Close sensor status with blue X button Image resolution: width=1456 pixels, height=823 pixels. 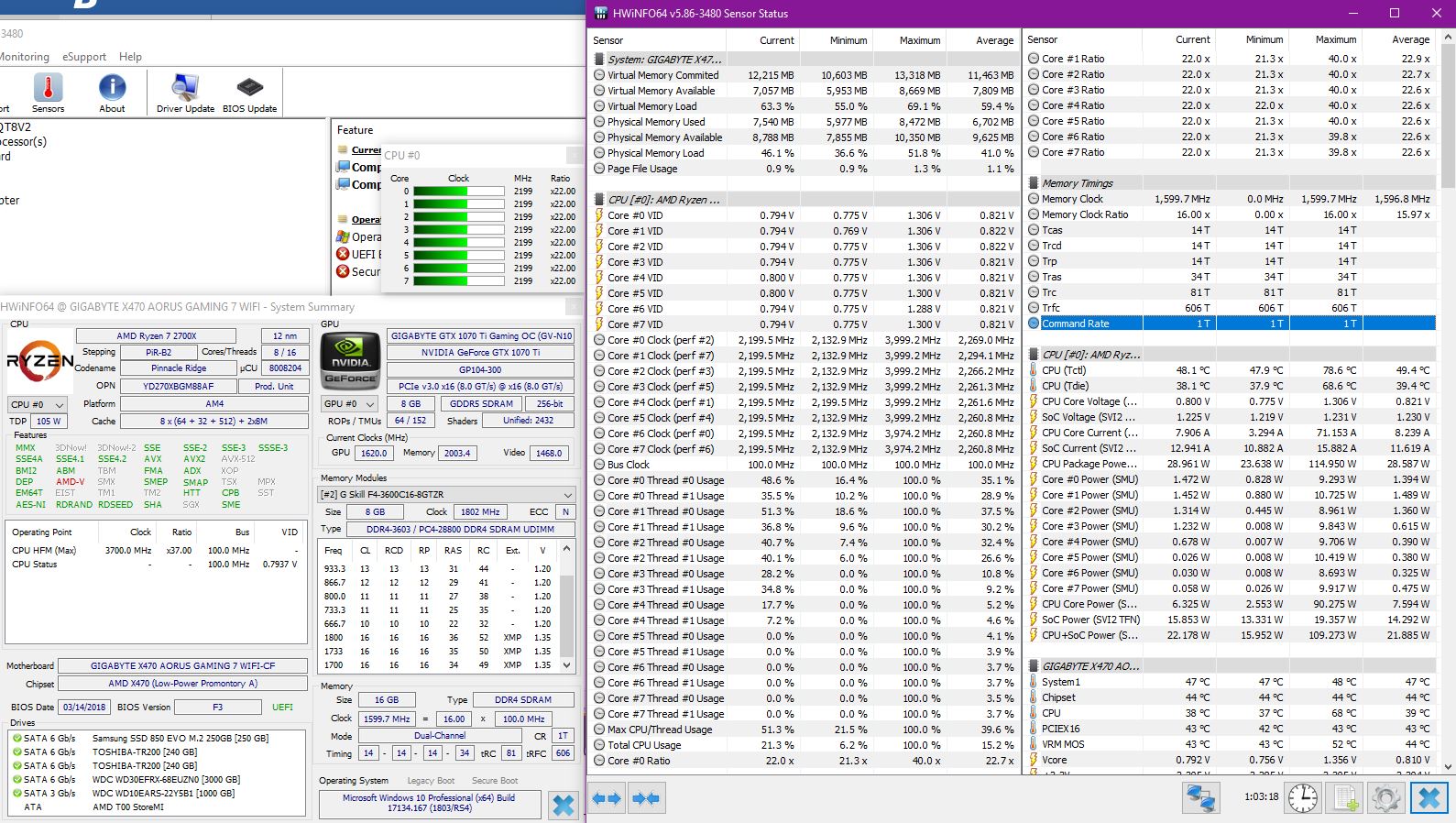click(1429, 798)
